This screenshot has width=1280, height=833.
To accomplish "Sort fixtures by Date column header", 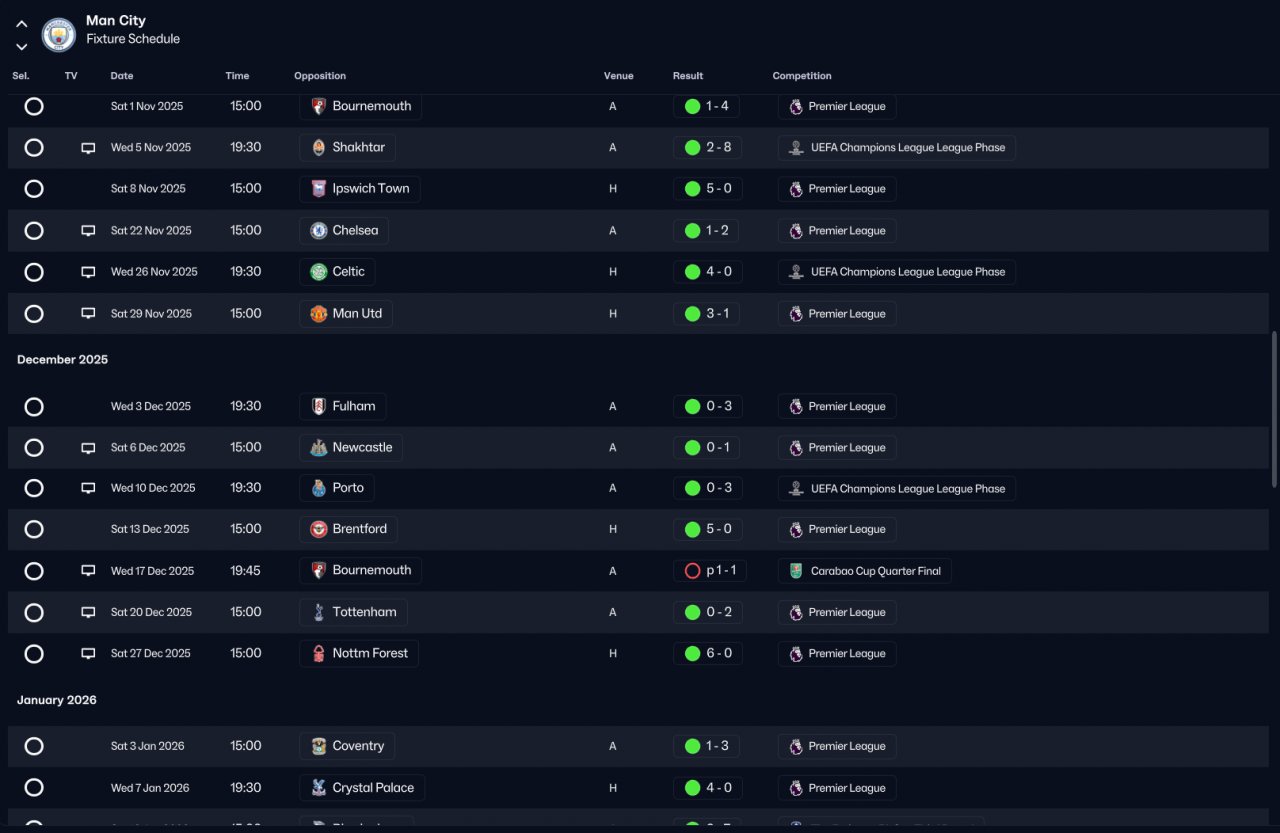I will [x=122, y=76].
